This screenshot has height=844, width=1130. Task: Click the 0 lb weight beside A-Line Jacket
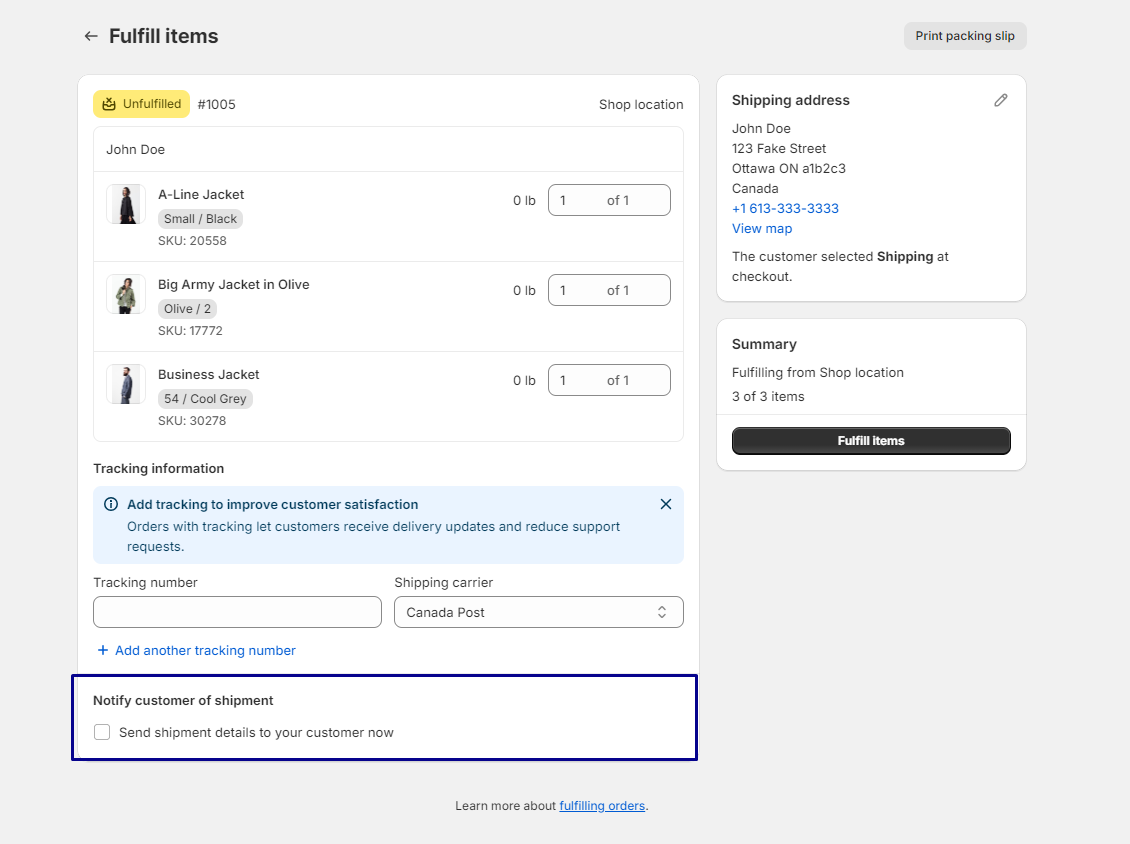point(524,200)
